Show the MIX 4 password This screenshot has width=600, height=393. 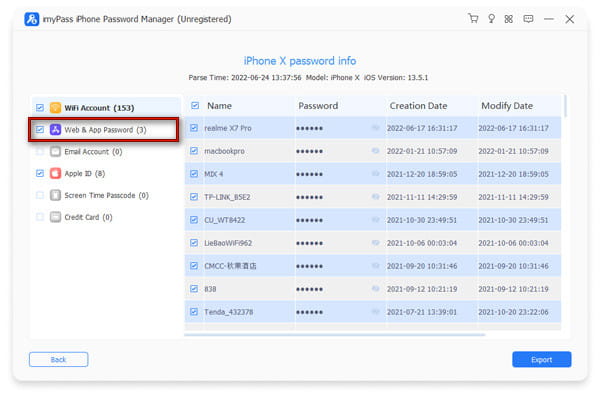[x=375, y=174]
